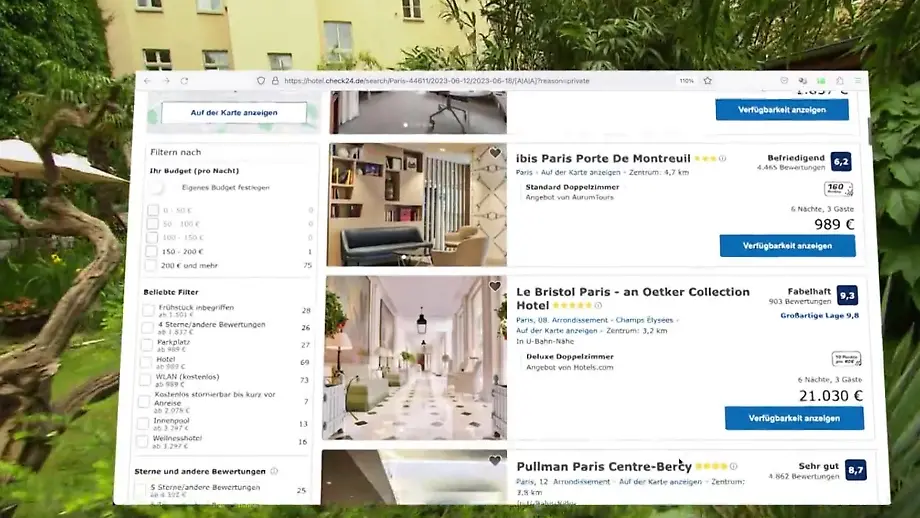The width and height of the screenshot is (920, 518).
Task: Save Pullman Paris Centre-Bercy with the heart icon
Action: tap(494, 461)
